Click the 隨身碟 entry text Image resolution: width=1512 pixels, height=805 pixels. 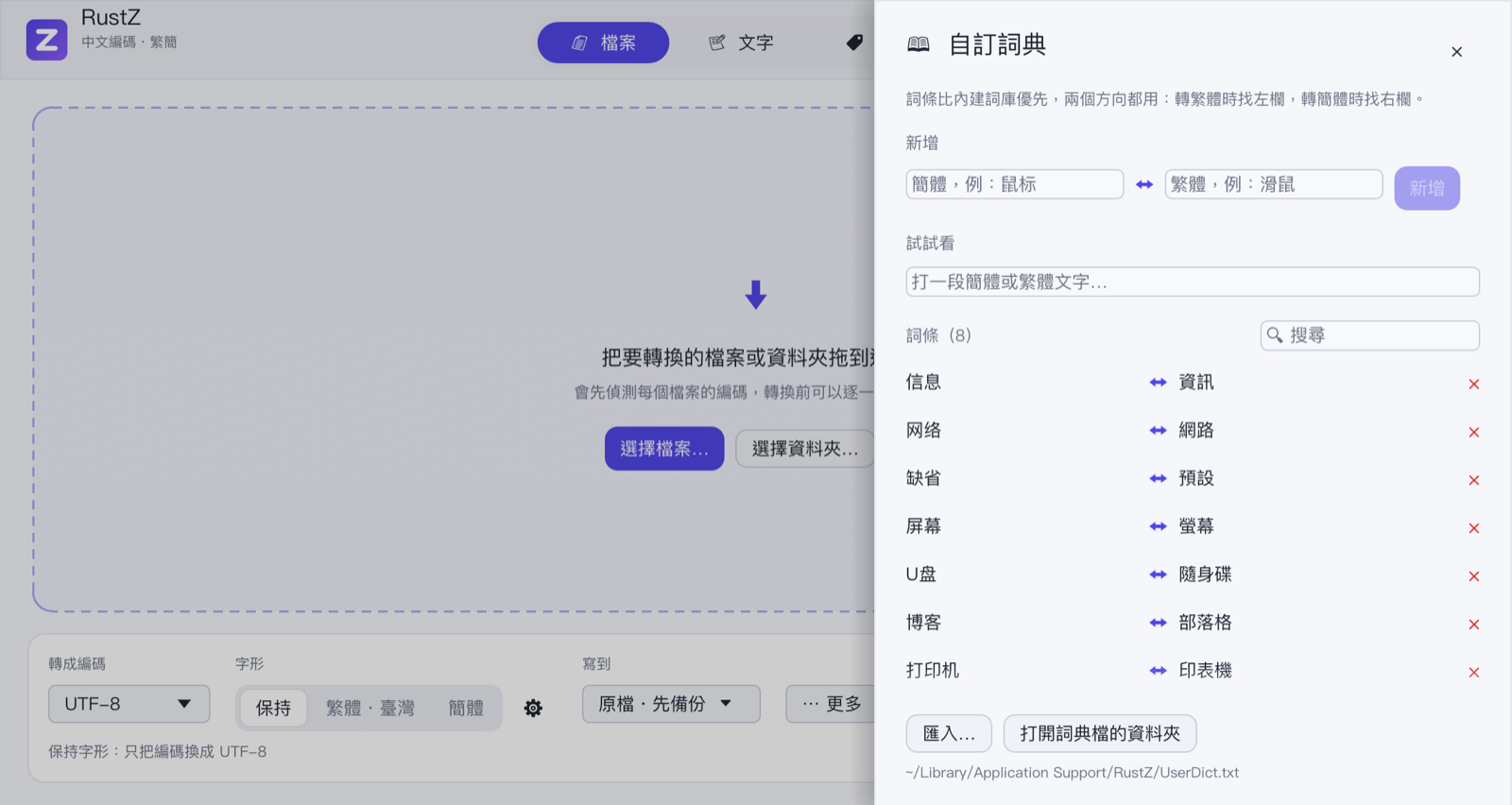1205,574
